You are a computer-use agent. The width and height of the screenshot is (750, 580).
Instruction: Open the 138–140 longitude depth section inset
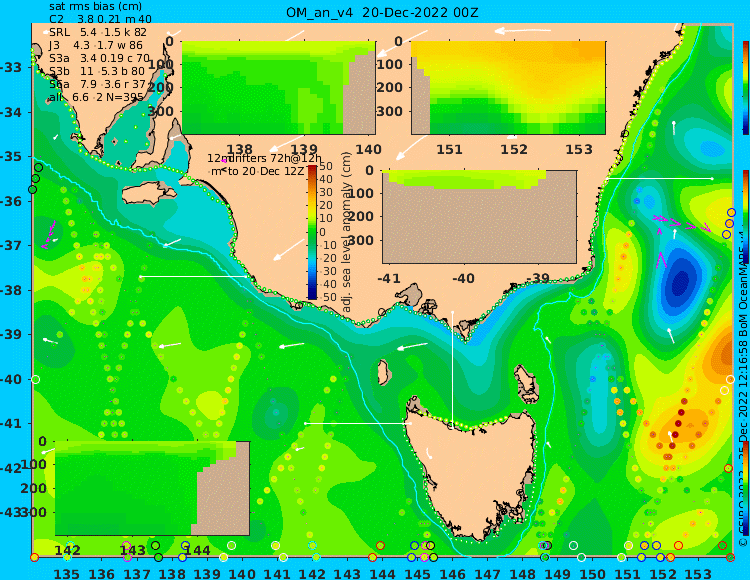click(278, 88)
